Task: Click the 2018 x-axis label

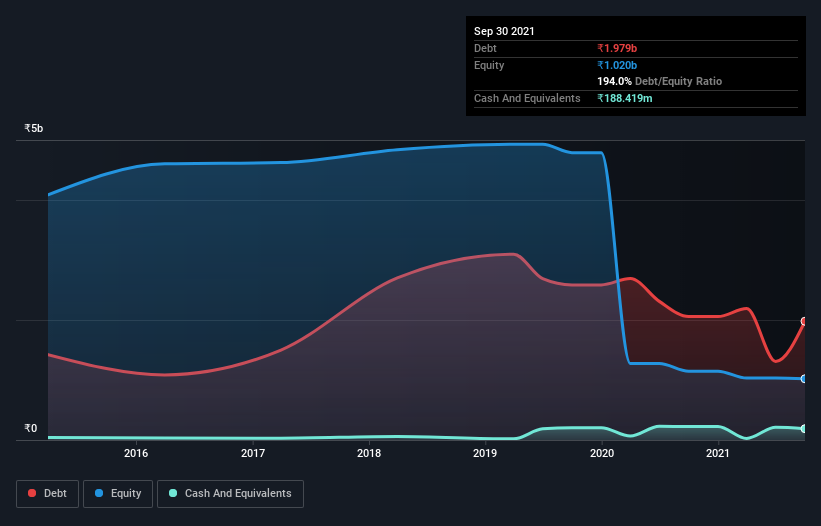Action: click(x=369, y=453)
